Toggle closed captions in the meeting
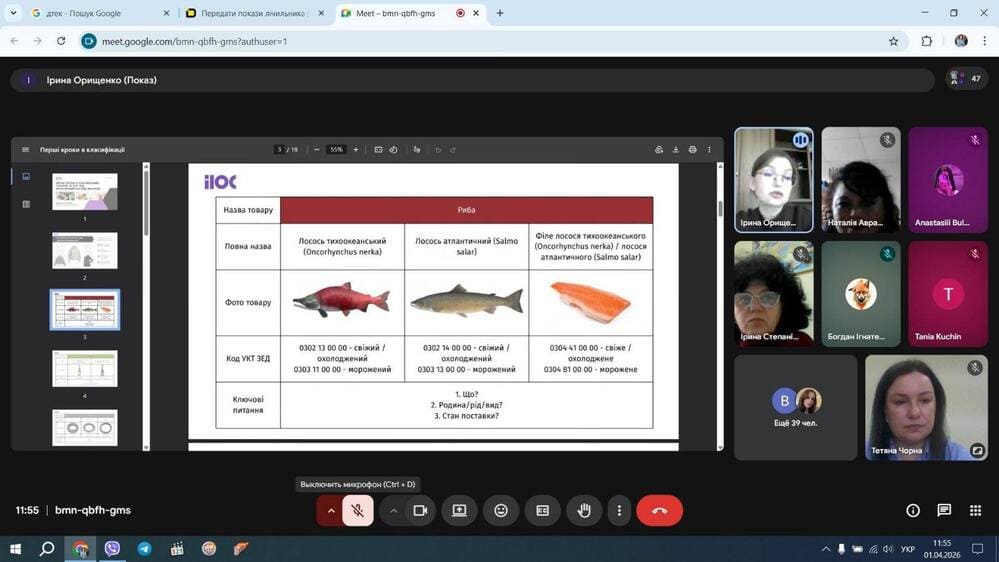Image resolution: width=999 pixels, height=562 pixels. pos(542,510)
